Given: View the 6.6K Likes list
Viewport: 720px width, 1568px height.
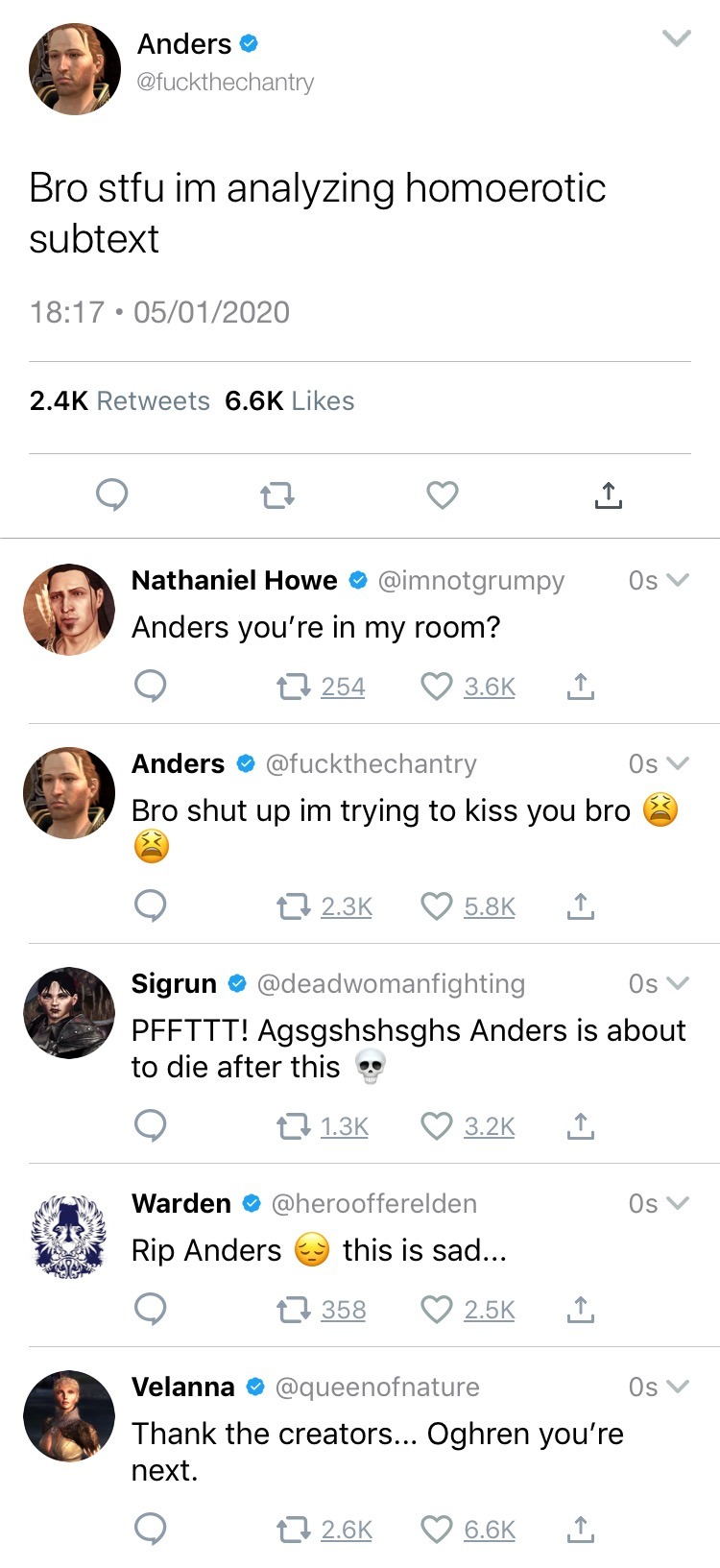Looking at the screenshot, I should pos(289,400).
